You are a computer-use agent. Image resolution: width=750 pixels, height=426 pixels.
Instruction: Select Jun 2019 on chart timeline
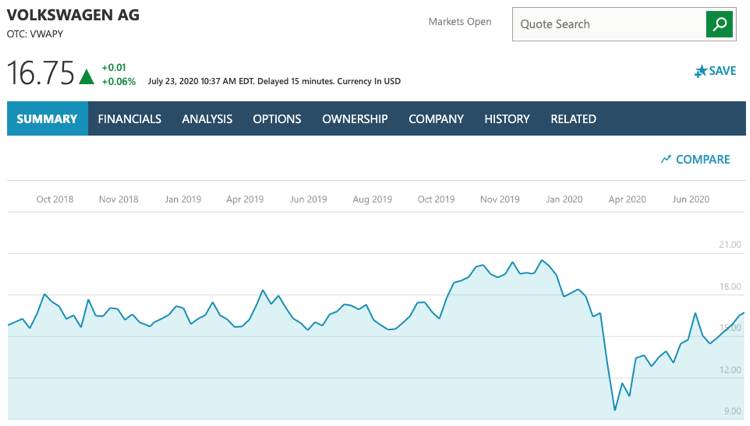(x=309, y=199)
